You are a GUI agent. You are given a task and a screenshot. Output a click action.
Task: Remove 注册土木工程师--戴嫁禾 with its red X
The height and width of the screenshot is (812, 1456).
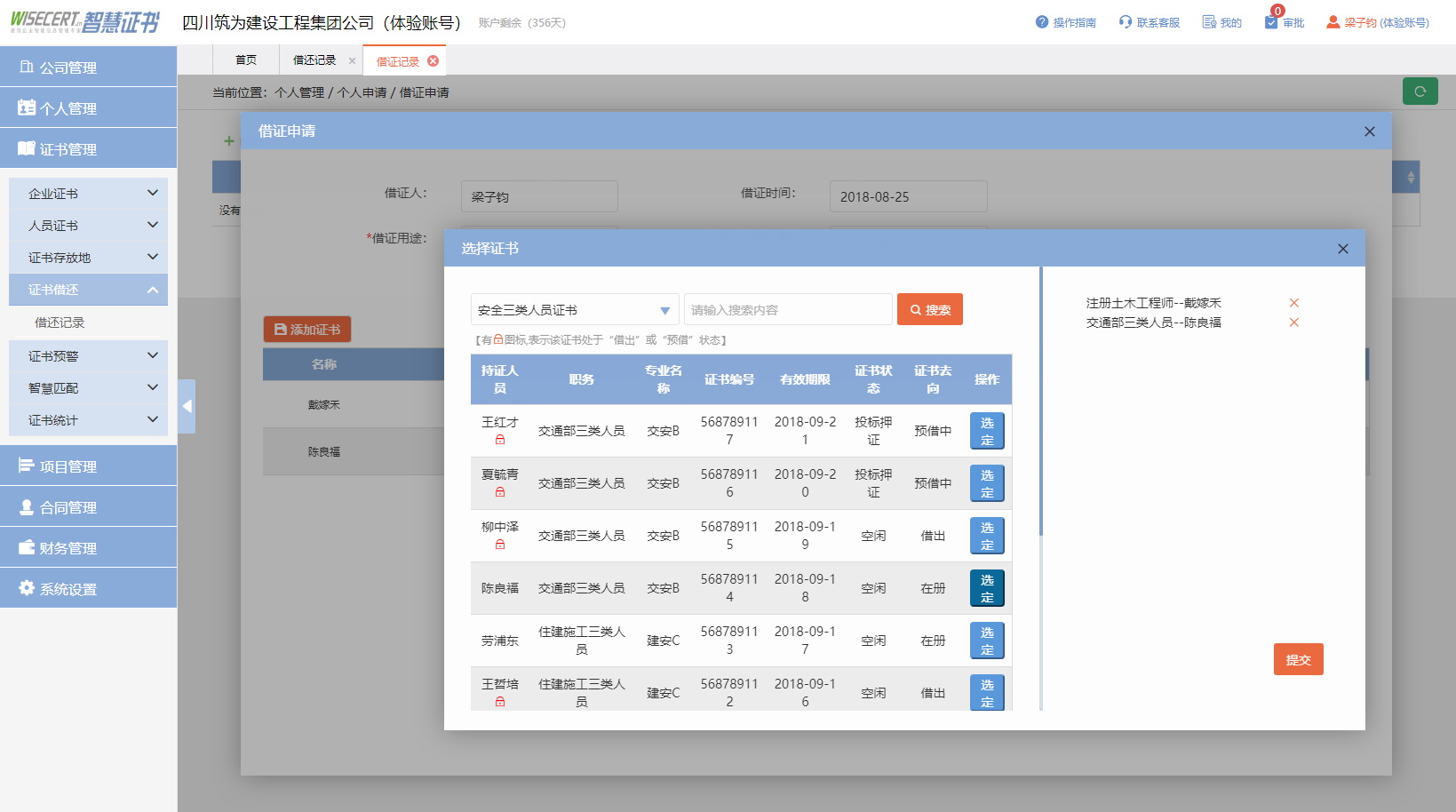(x=1294, y=303)
